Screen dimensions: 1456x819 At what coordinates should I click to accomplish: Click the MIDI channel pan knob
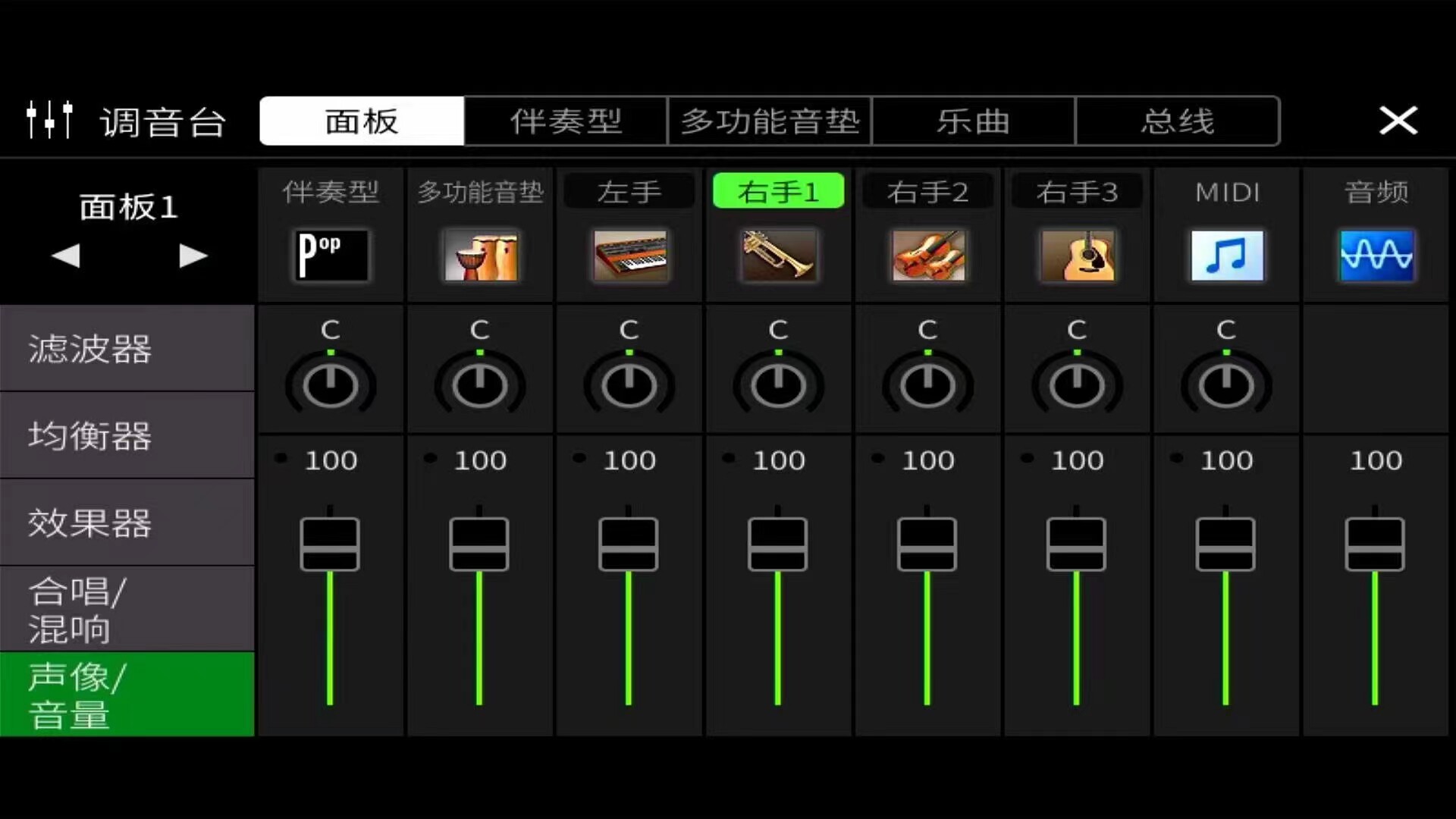pyautogui.click(x=1226, y=384)
